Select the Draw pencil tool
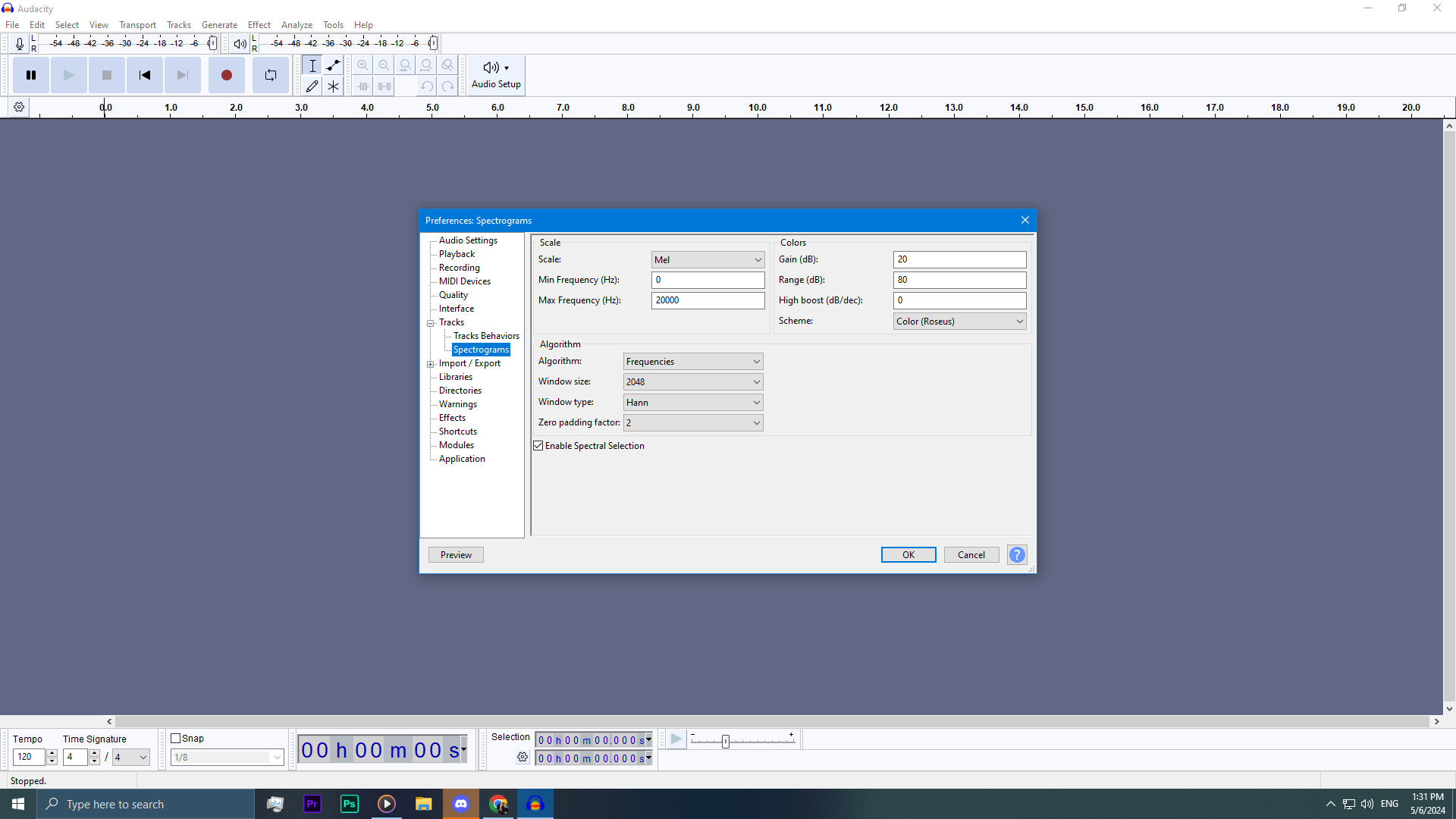Image resolution: width=1456 pixels, height=819 pixels. [312, 86]
